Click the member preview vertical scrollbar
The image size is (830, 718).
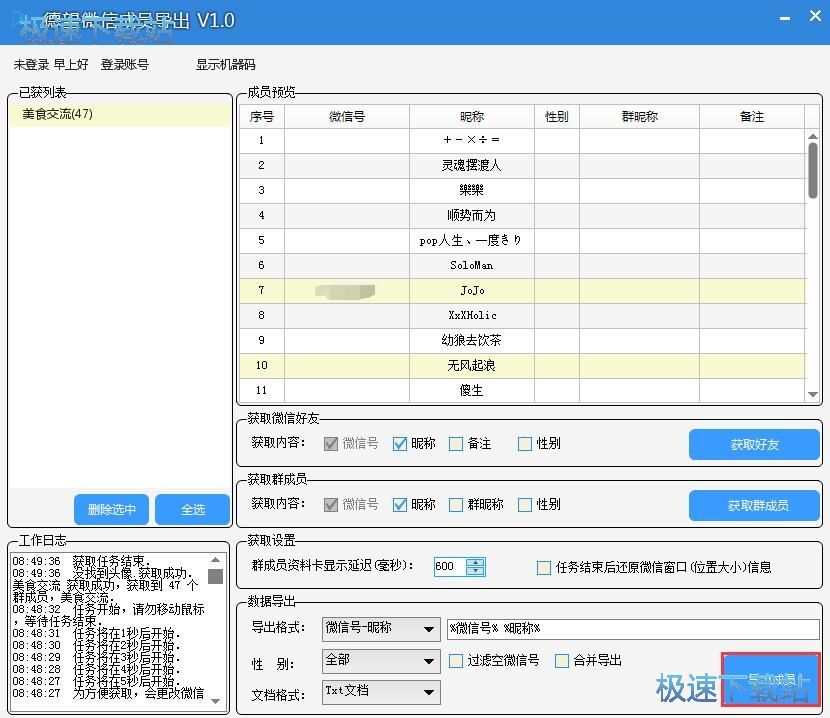point(813,170)
